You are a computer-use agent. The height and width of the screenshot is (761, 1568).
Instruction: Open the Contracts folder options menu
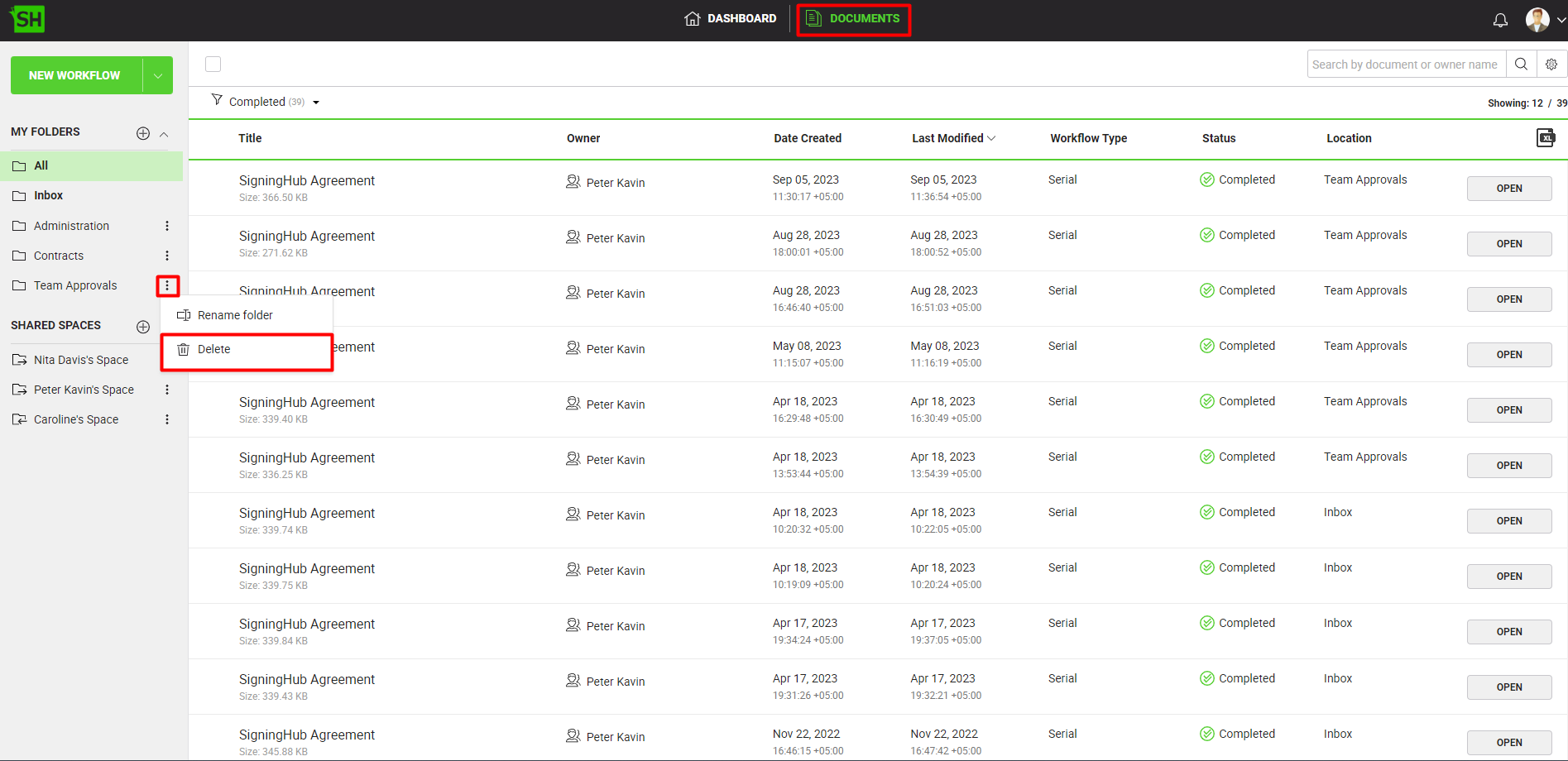(167, 256)
